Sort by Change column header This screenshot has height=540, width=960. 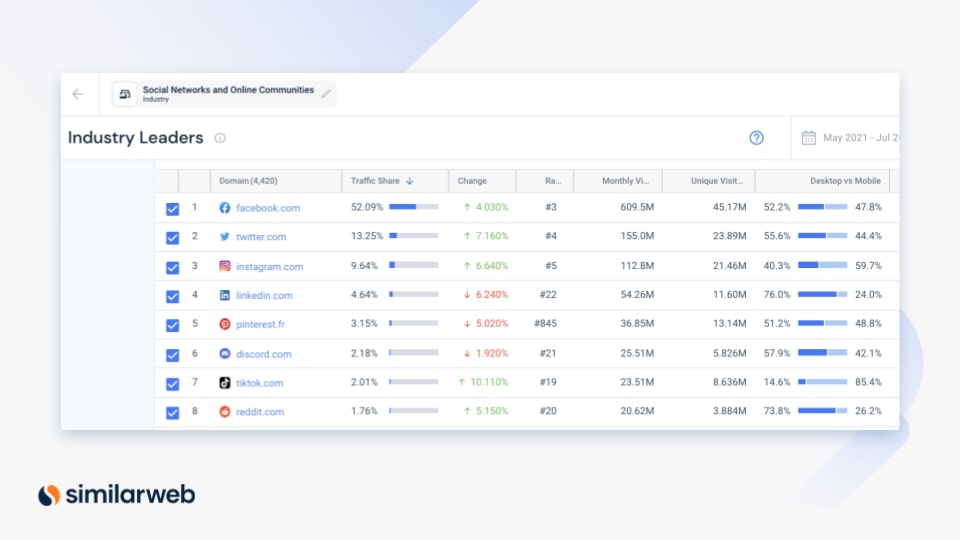click(482, 181)
